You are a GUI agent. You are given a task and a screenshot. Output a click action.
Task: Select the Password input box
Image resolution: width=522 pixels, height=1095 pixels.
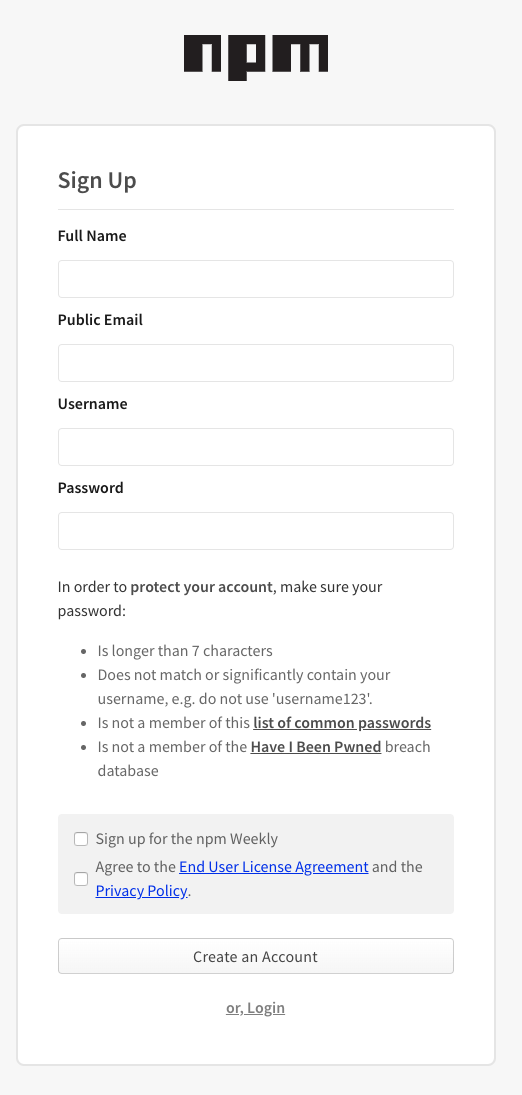click(256, 531)
